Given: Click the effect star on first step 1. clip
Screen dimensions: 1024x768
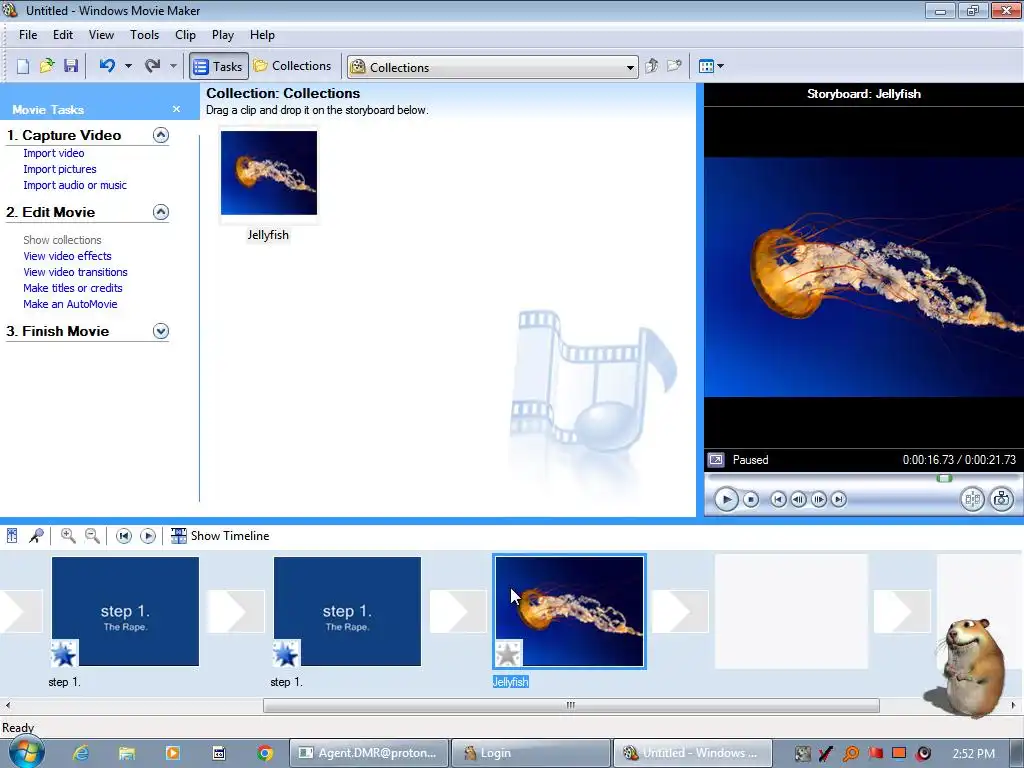Looking at the screenshot, I should click(x=64, y=653).
